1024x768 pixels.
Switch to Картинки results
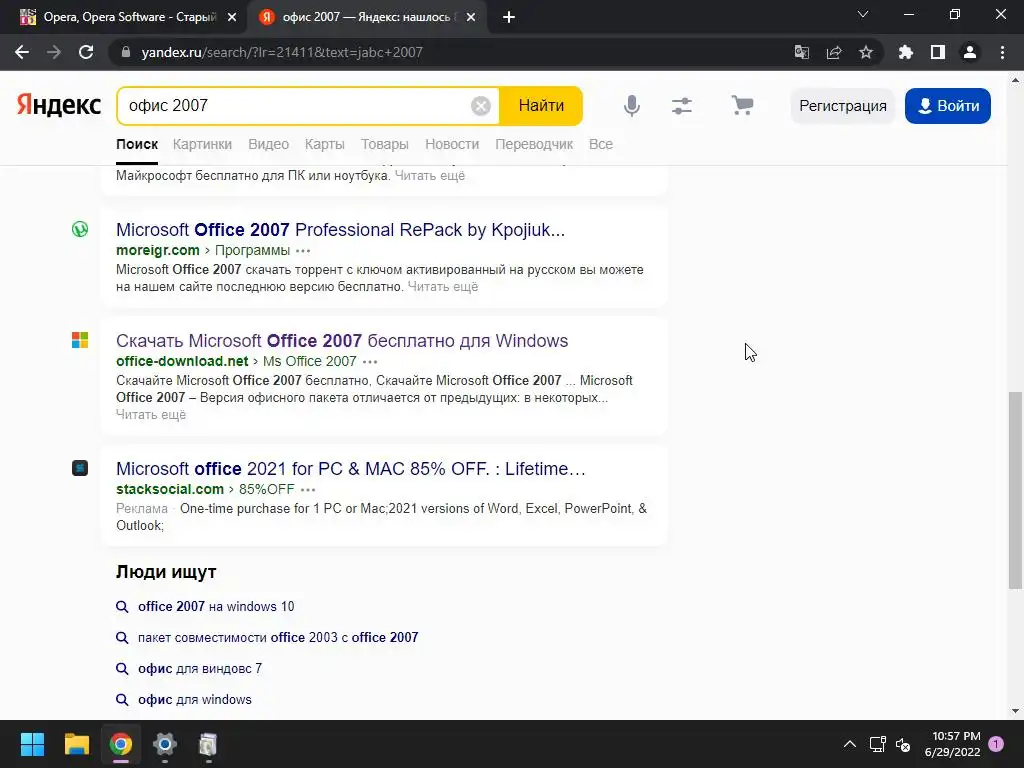click(x=202, y=144)
